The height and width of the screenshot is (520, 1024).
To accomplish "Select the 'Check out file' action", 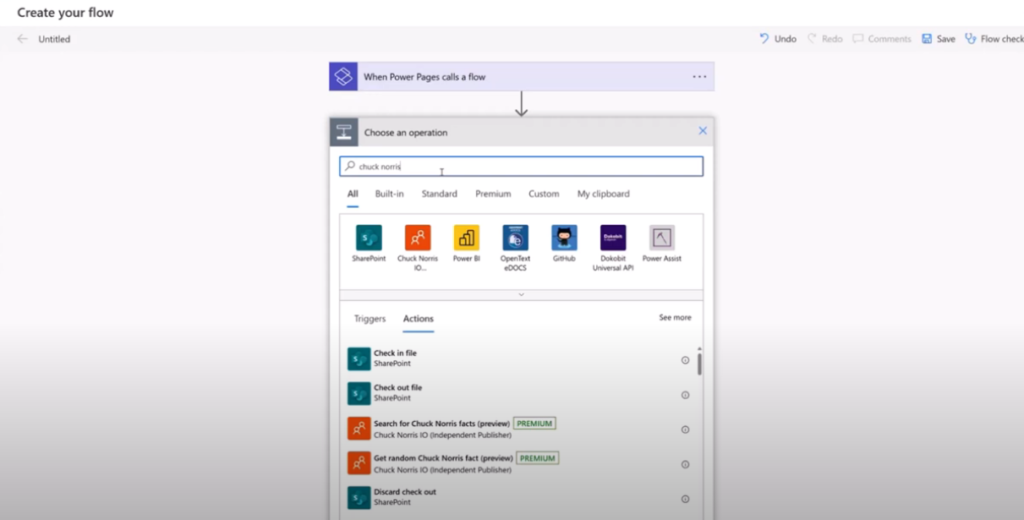I will (519, 393).
